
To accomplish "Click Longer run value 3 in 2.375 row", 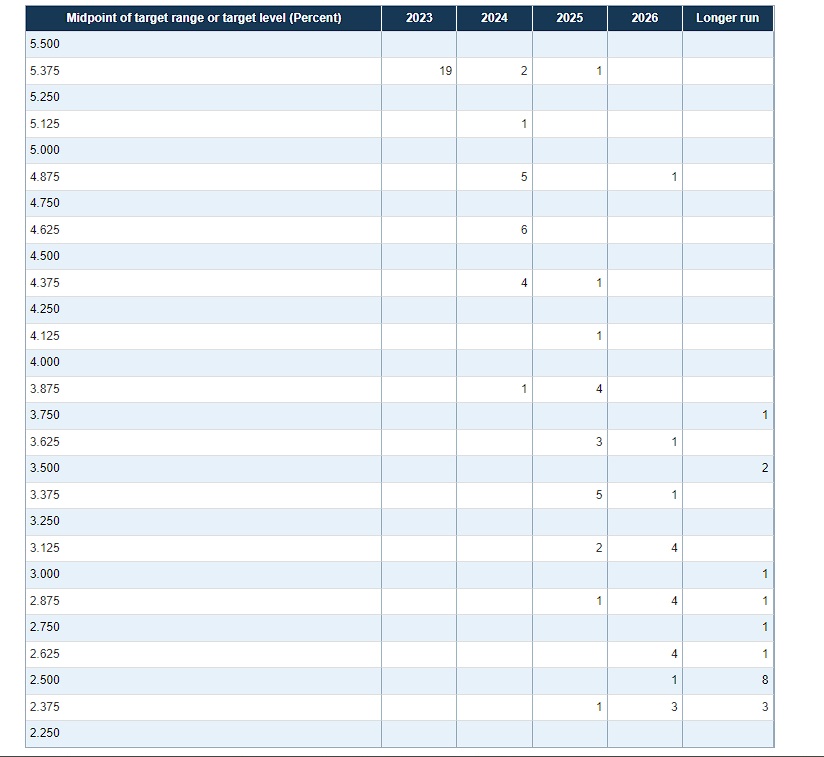I will click(x=765, y=708).
